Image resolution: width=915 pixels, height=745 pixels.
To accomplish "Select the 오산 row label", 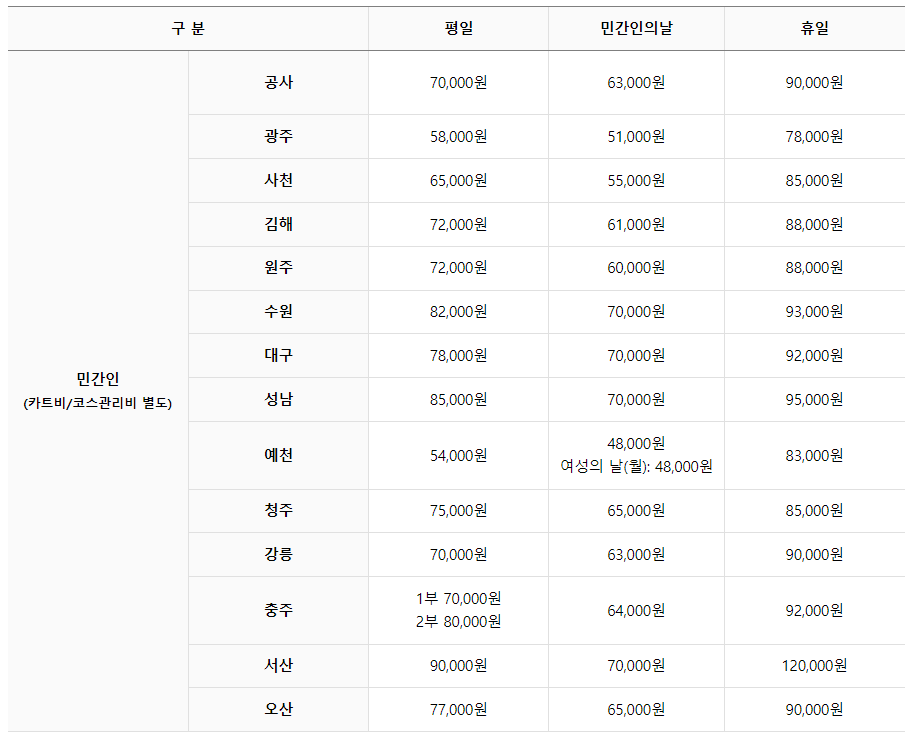I will [278, 709].
